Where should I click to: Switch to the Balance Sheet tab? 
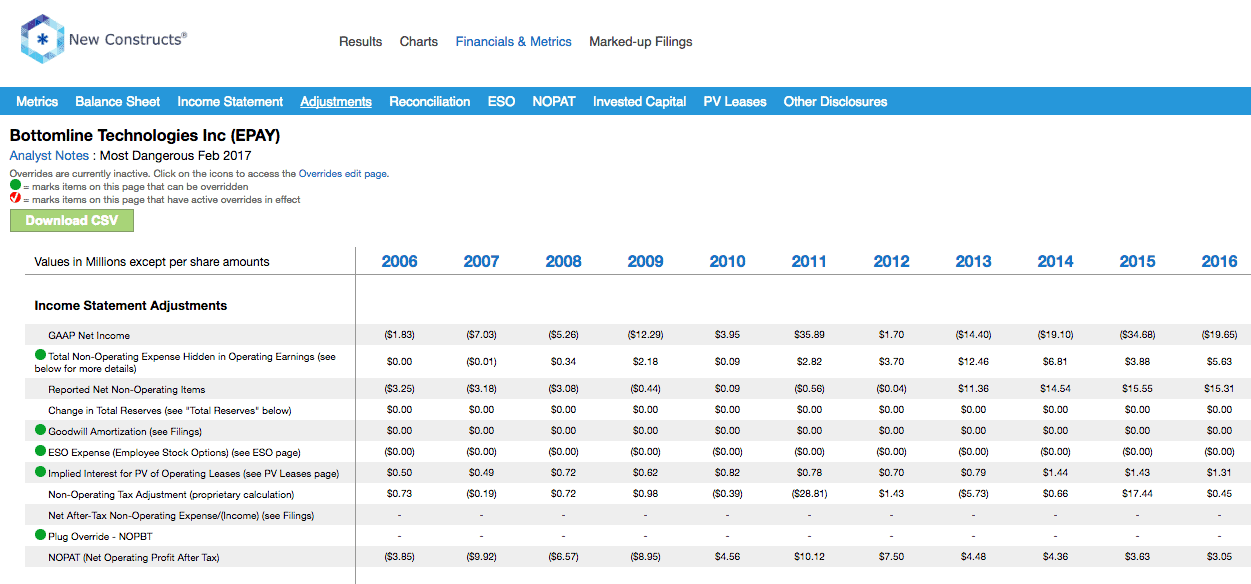click(x=118, y=101)
